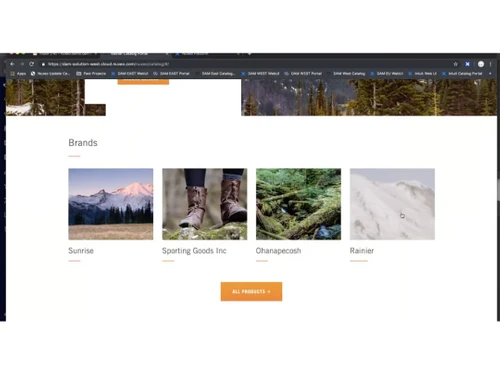Open the DAM EU WebUI bookmark
The image size is (500, 375).
click(x=387, y=73)
